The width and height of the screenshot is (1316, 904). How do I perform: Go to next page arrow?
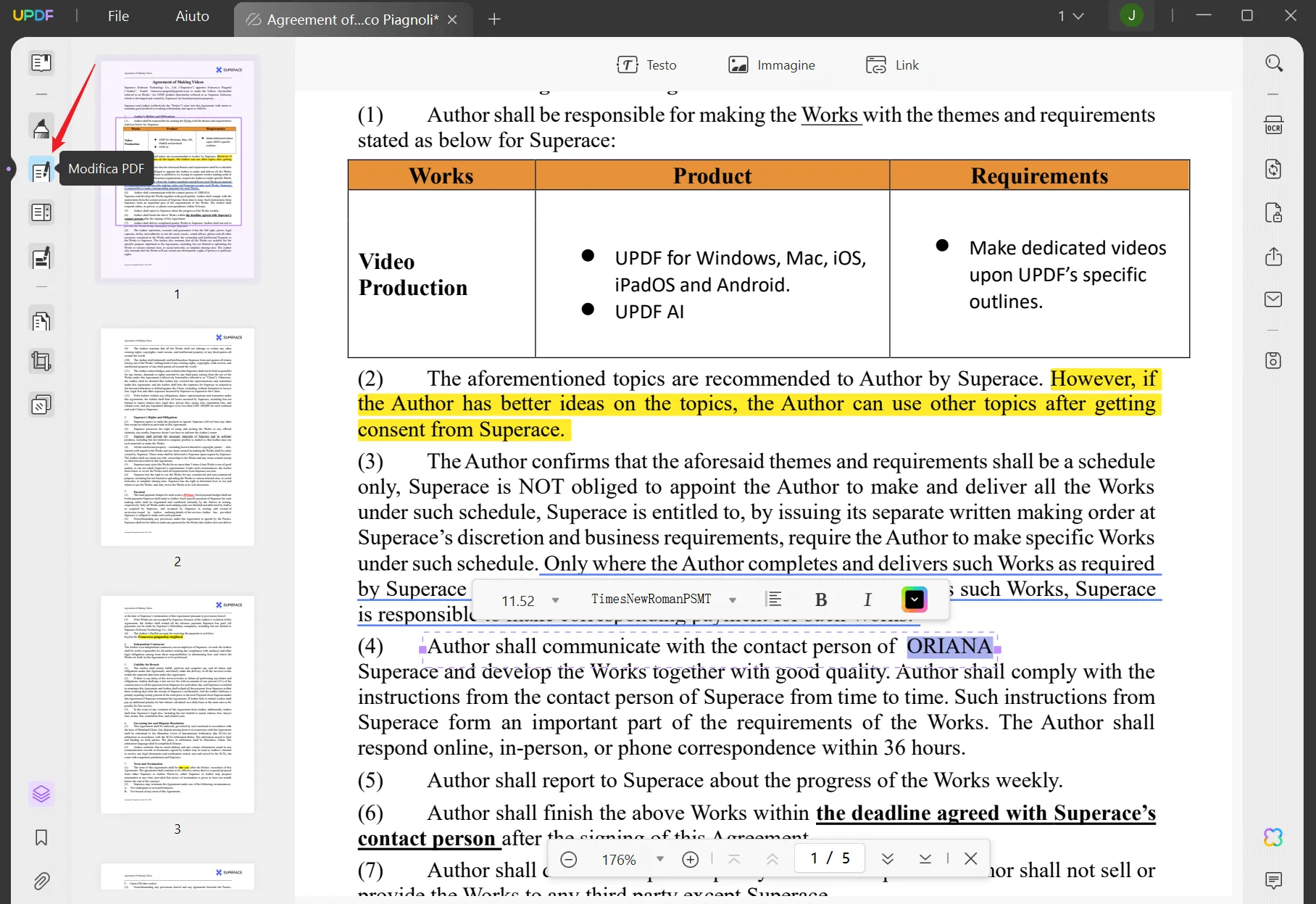pyautogui.click(x=888, y=859)
